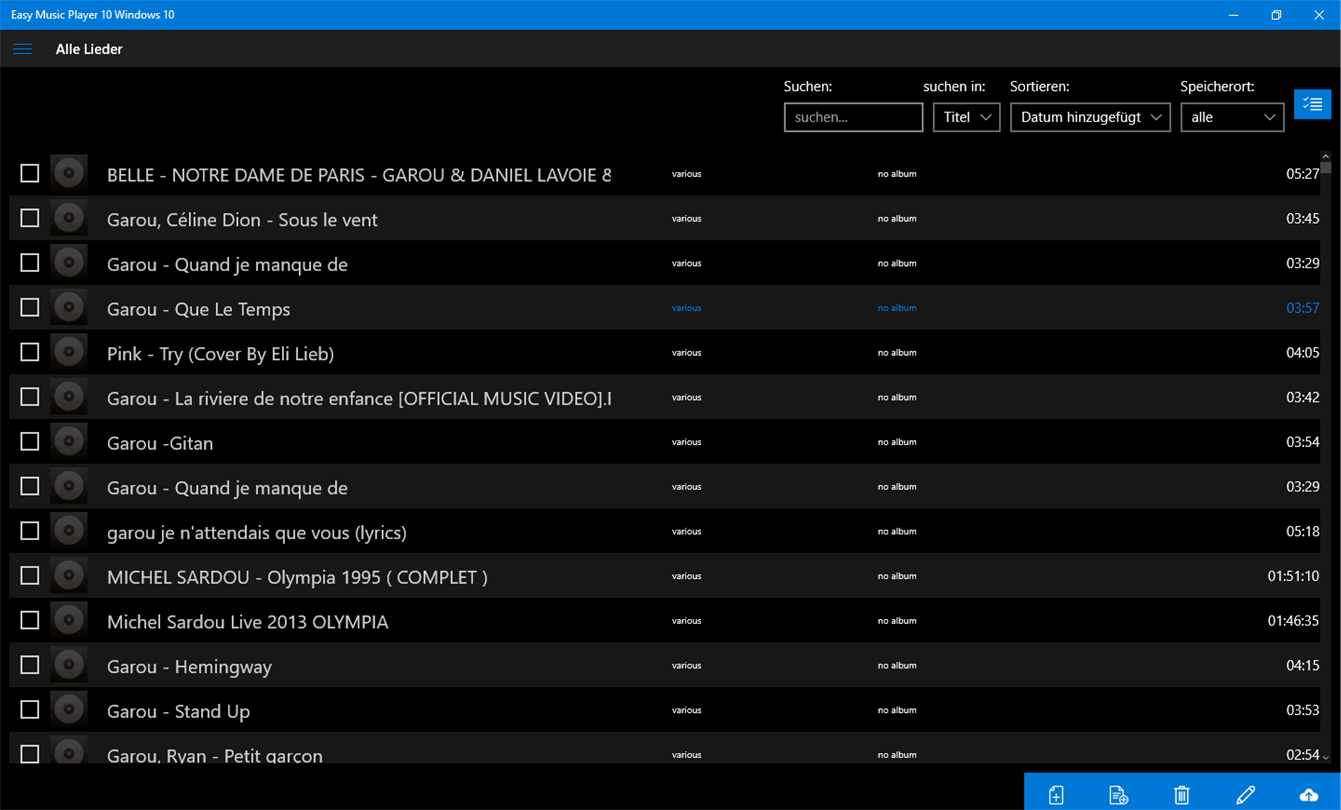Select checkbox for Garou - Que Le Temps

[30, 307]
